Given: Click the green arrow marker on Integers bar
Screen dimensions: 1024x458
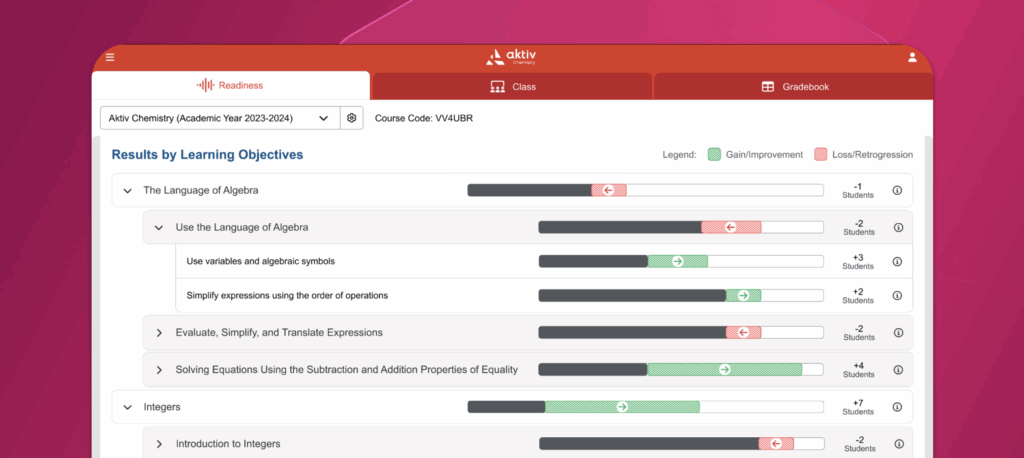Looking at the screenshot, I should (x=622, y=407).
